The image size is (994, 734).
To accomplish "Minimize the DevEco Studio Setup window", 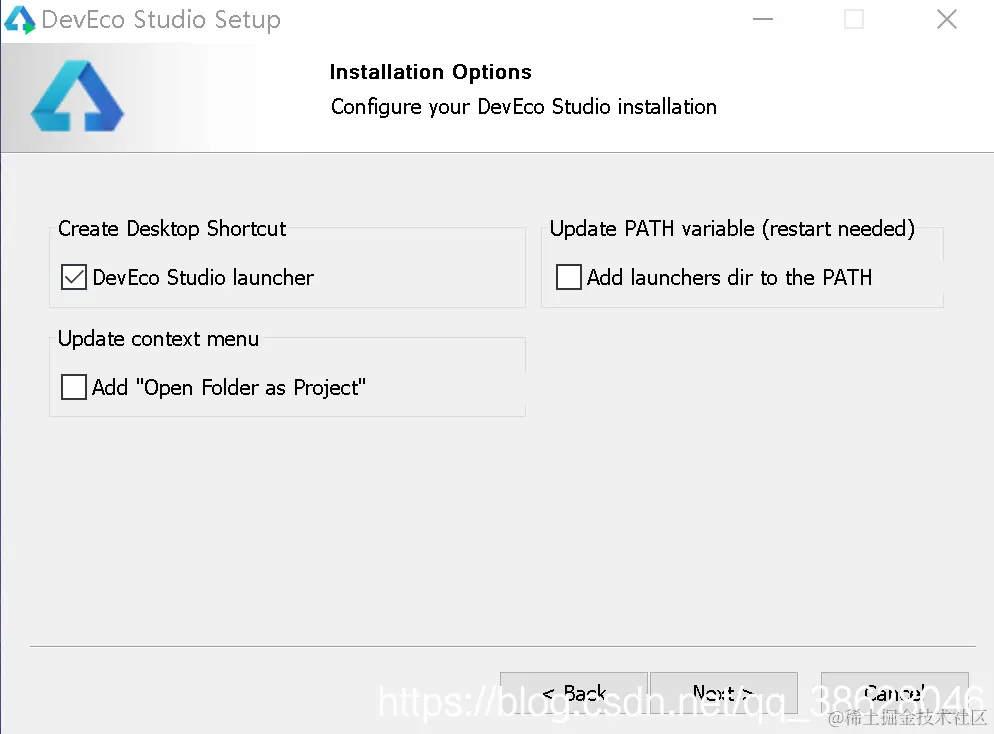I will click(x=761, y=19).
